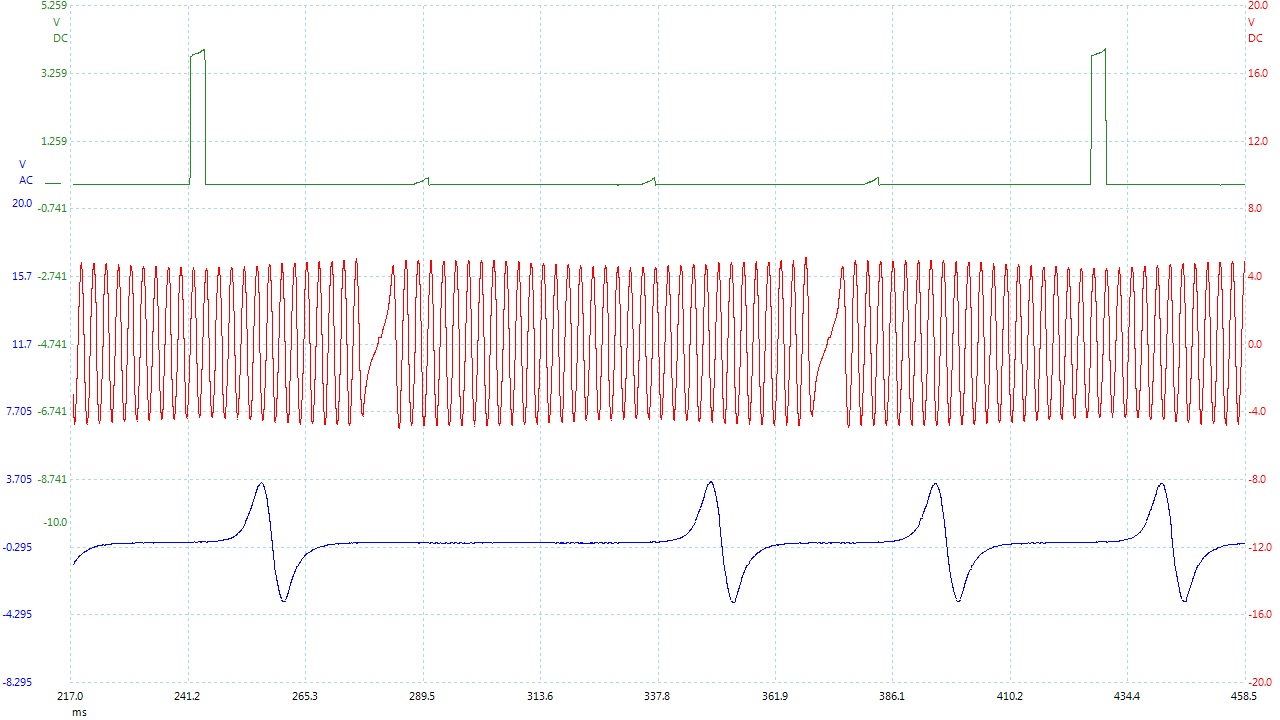
Task: Click the red axis value 4.0
Action: tap(1255, 276)
